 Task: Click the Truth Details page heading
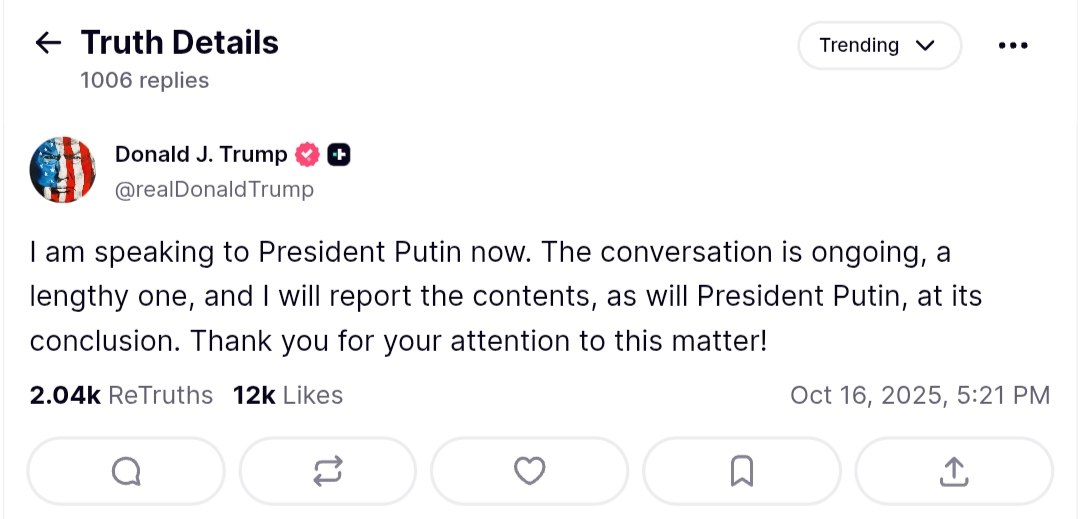coord(180,43)
